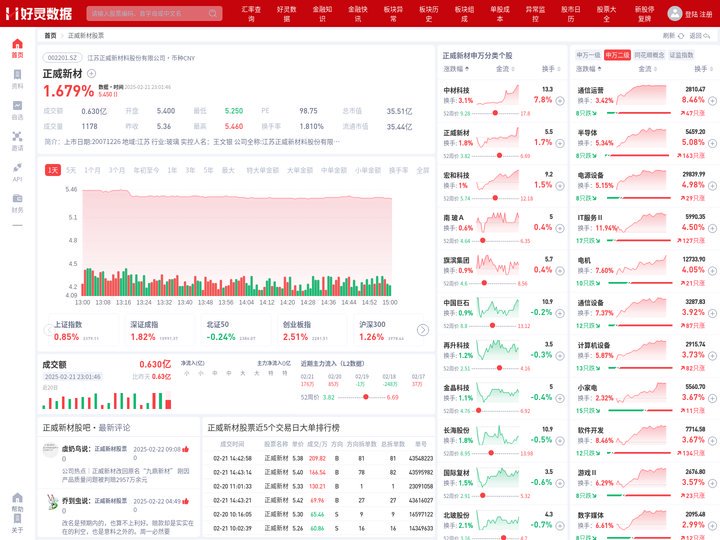Open 股市日历 in top navigation
This screenshot has width=720, height=540.
571,14
